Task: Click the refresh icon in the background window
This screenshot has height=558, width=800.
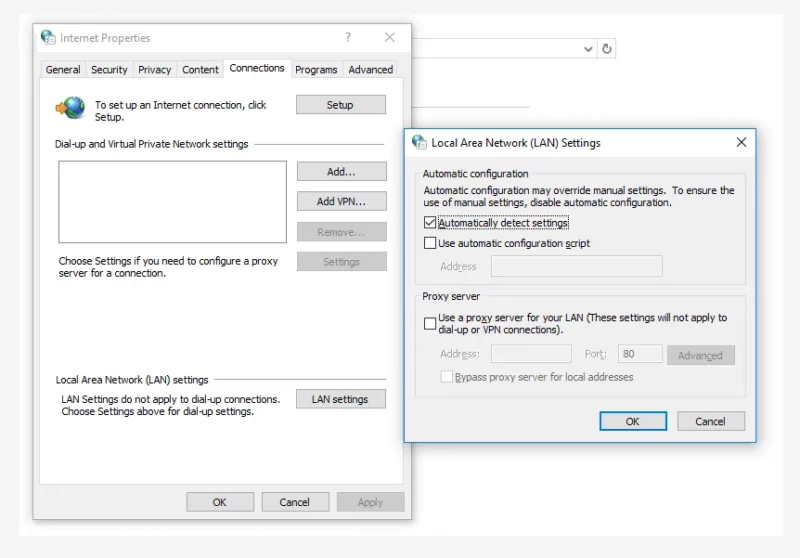Action: point(607,49)
